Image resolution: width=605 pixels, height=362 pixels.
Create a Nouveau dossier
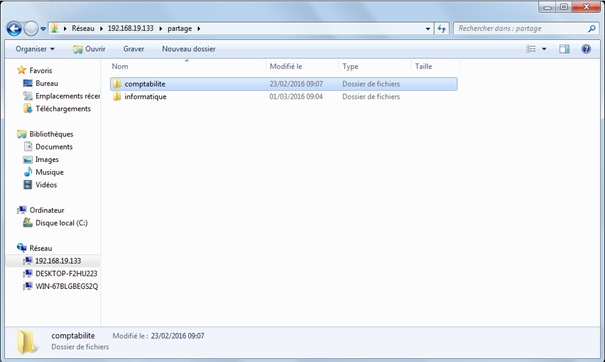tap(189, 49)
